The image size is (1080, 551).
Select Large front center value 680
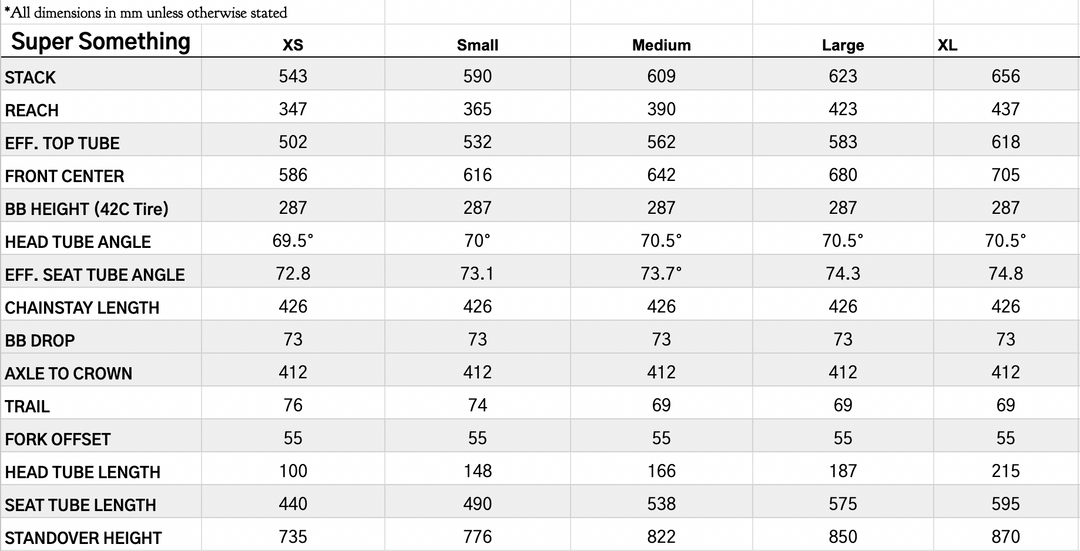point(843,175)
